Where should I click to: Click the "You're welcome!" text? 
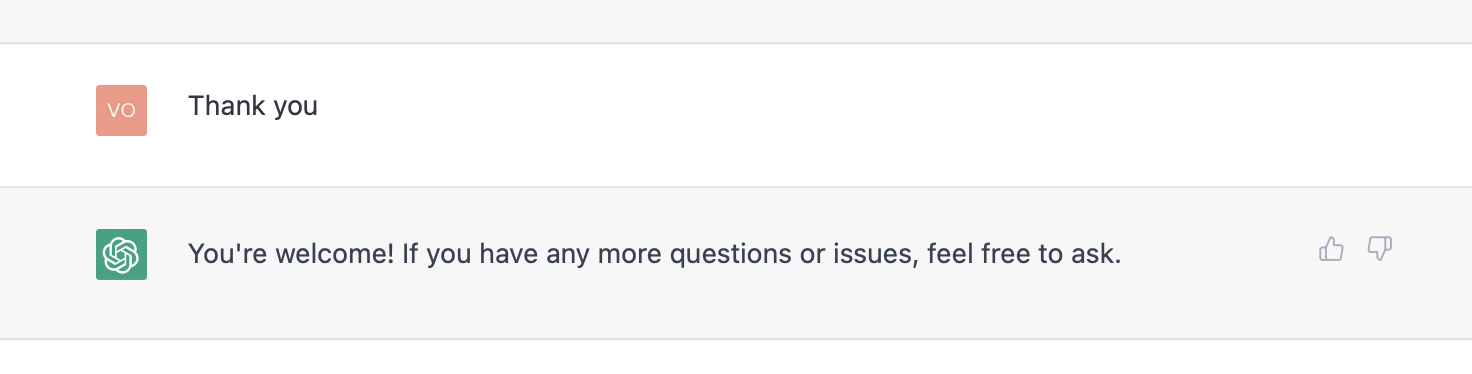291,254
